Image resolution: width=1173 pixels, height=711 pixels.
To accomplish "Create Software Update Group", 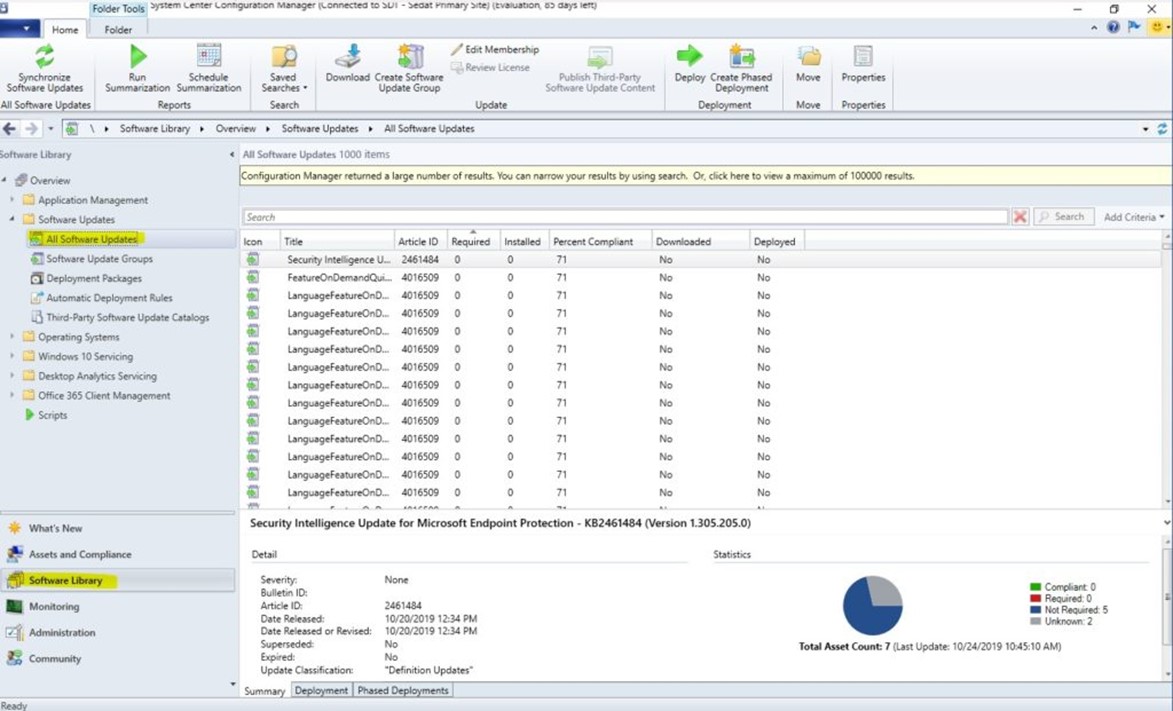I will click(409, 67).
